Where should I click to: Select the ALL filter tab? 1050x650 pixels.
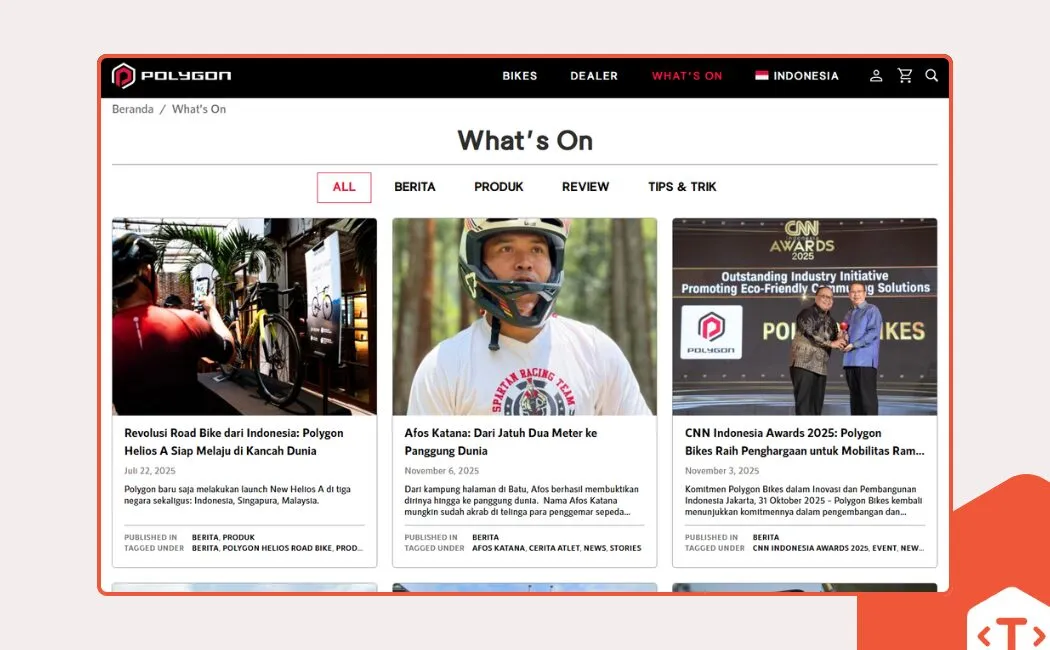coord(344,186)
